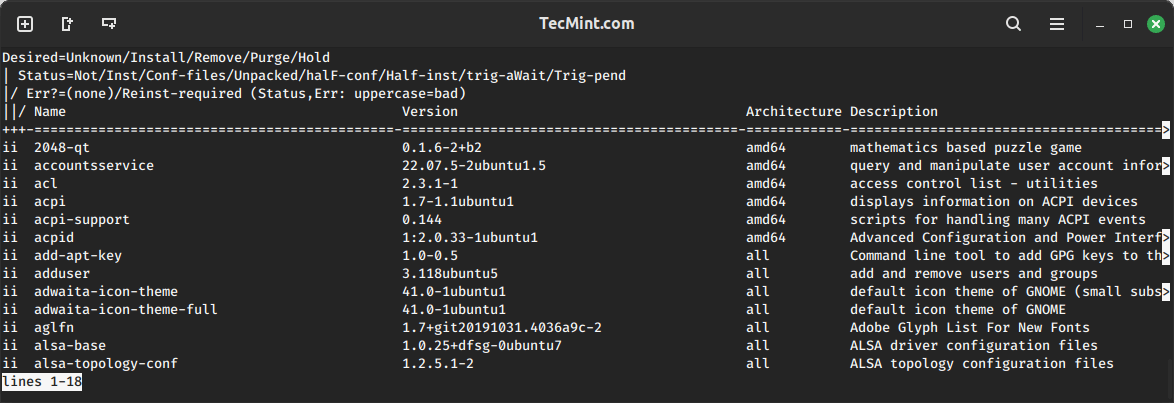Minimize the TecMint.com terminal window
Image resolution: width=1174 pixels, height=403 pixels.
coord(1100,23)
